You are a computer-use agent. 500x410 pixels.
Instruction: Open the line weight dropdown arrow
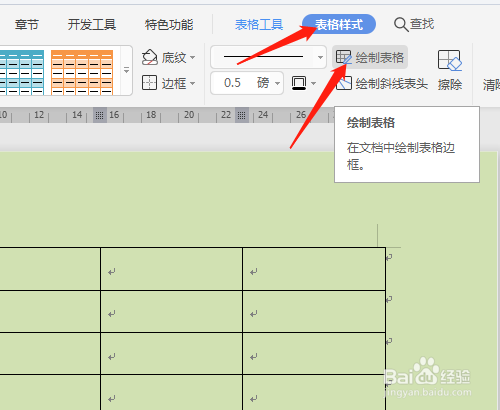pos(278,83)
